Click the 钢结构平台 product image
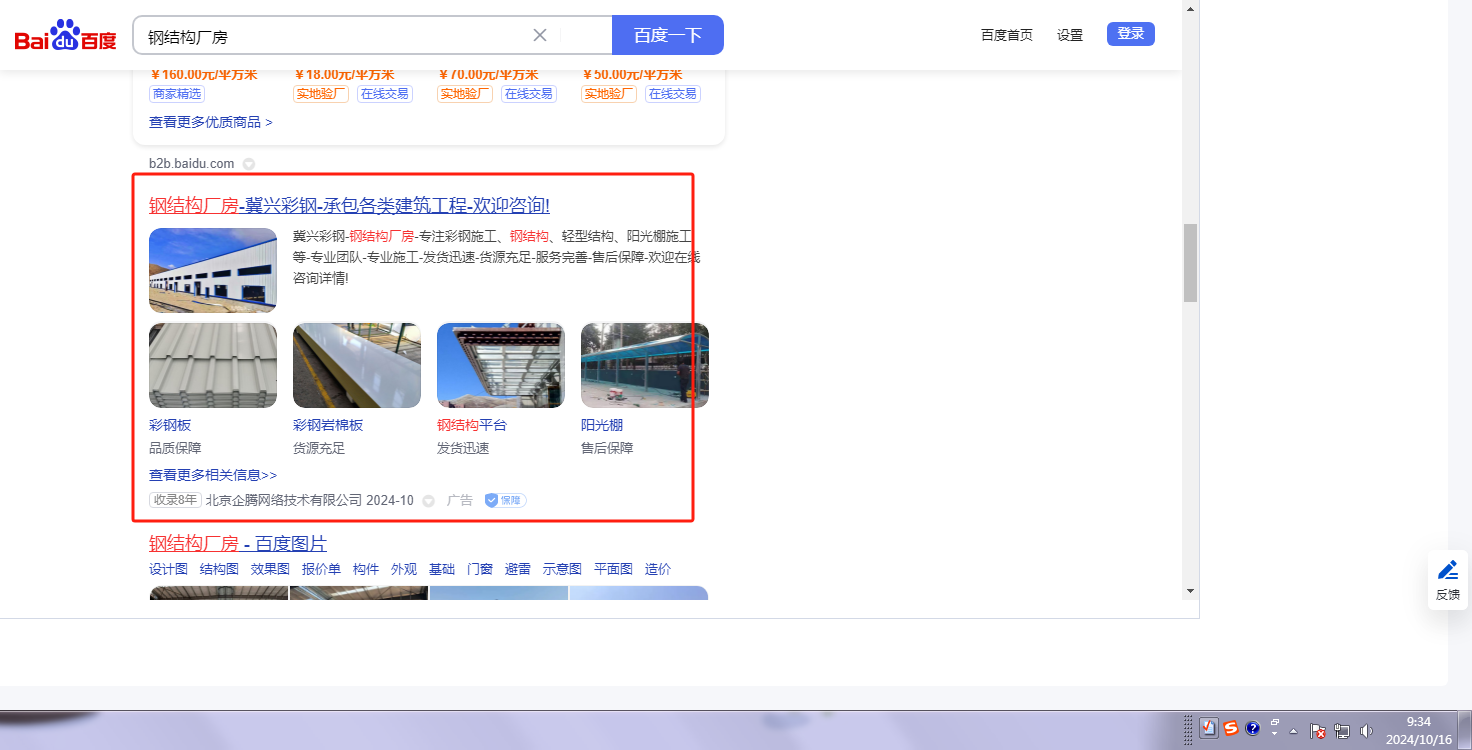Viewport: 1472px width, 750px height. (x=501, y=365)
